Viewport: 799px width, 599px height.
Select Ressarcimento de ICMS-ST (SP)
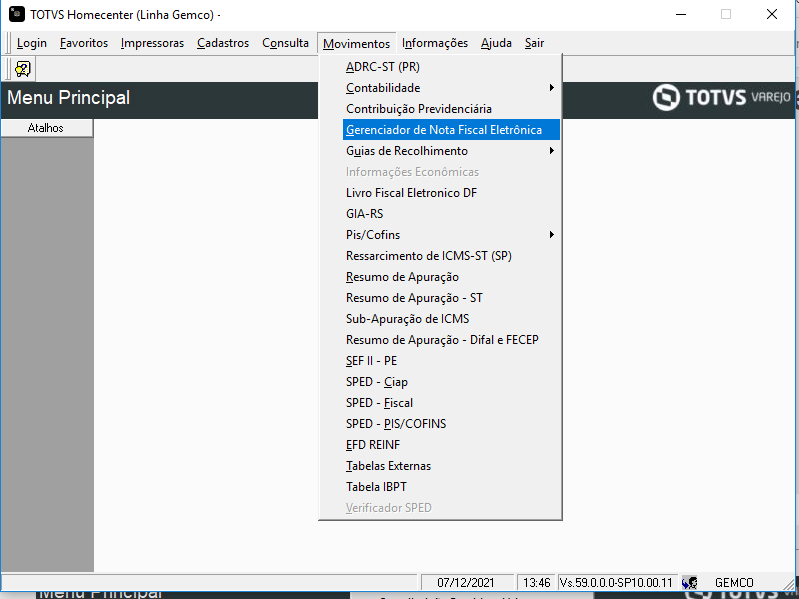(440, 256)
